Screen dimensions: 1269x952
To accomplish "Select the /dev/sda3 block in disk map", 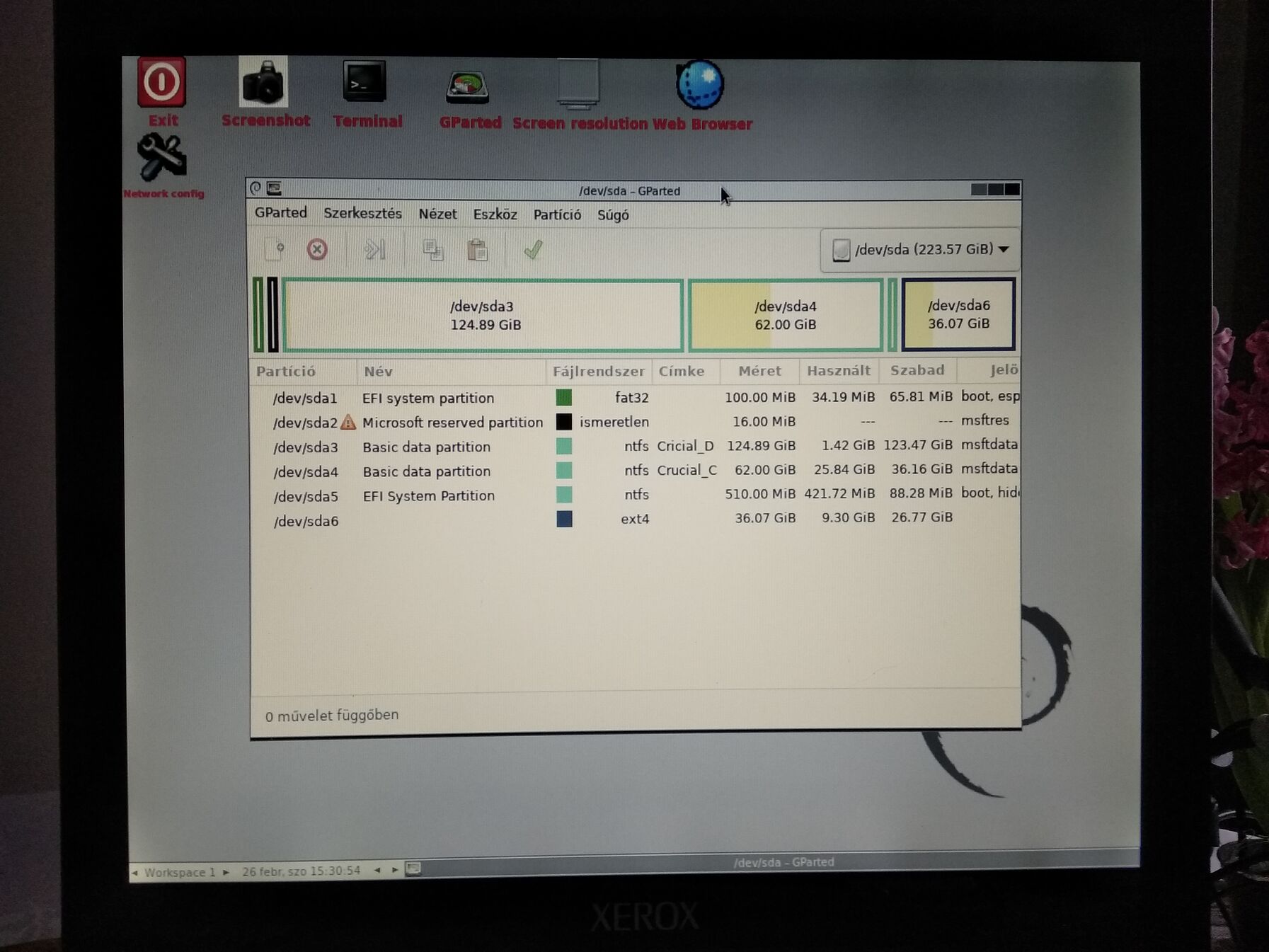I will point(483,315).
